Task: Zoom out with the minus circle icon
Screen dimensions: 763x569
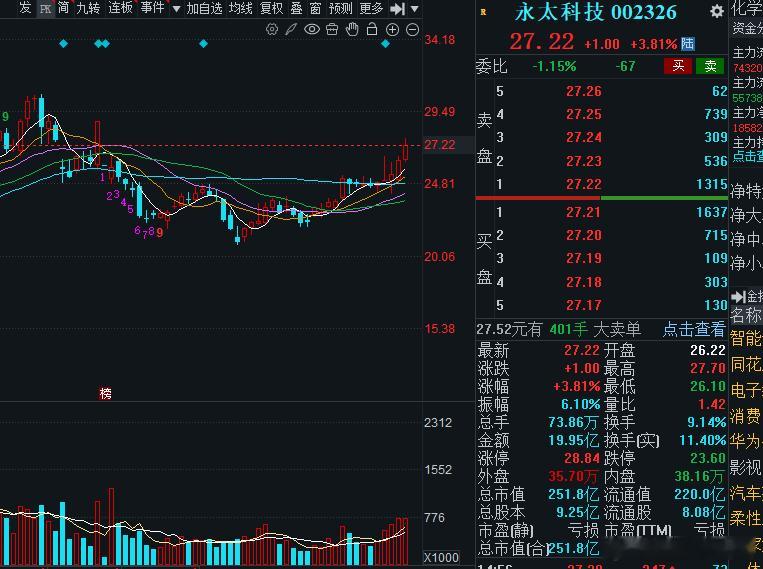Action: point(412,30)
